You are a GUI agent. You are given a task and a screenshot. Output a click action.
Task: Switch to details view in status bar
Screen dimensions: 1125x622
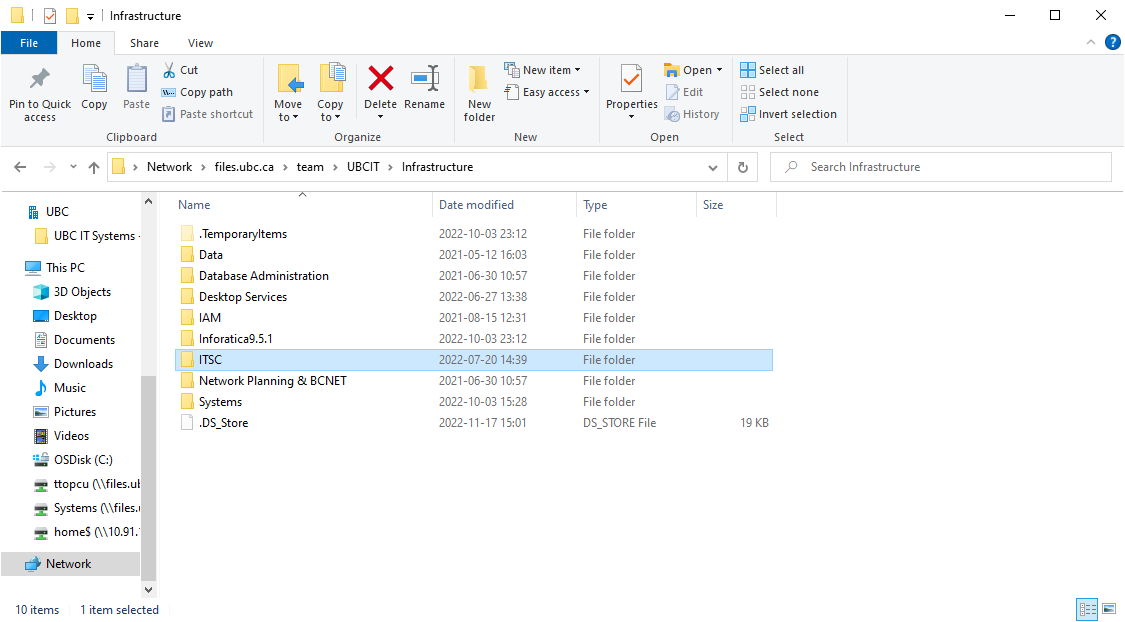(x=1087, y=609)
